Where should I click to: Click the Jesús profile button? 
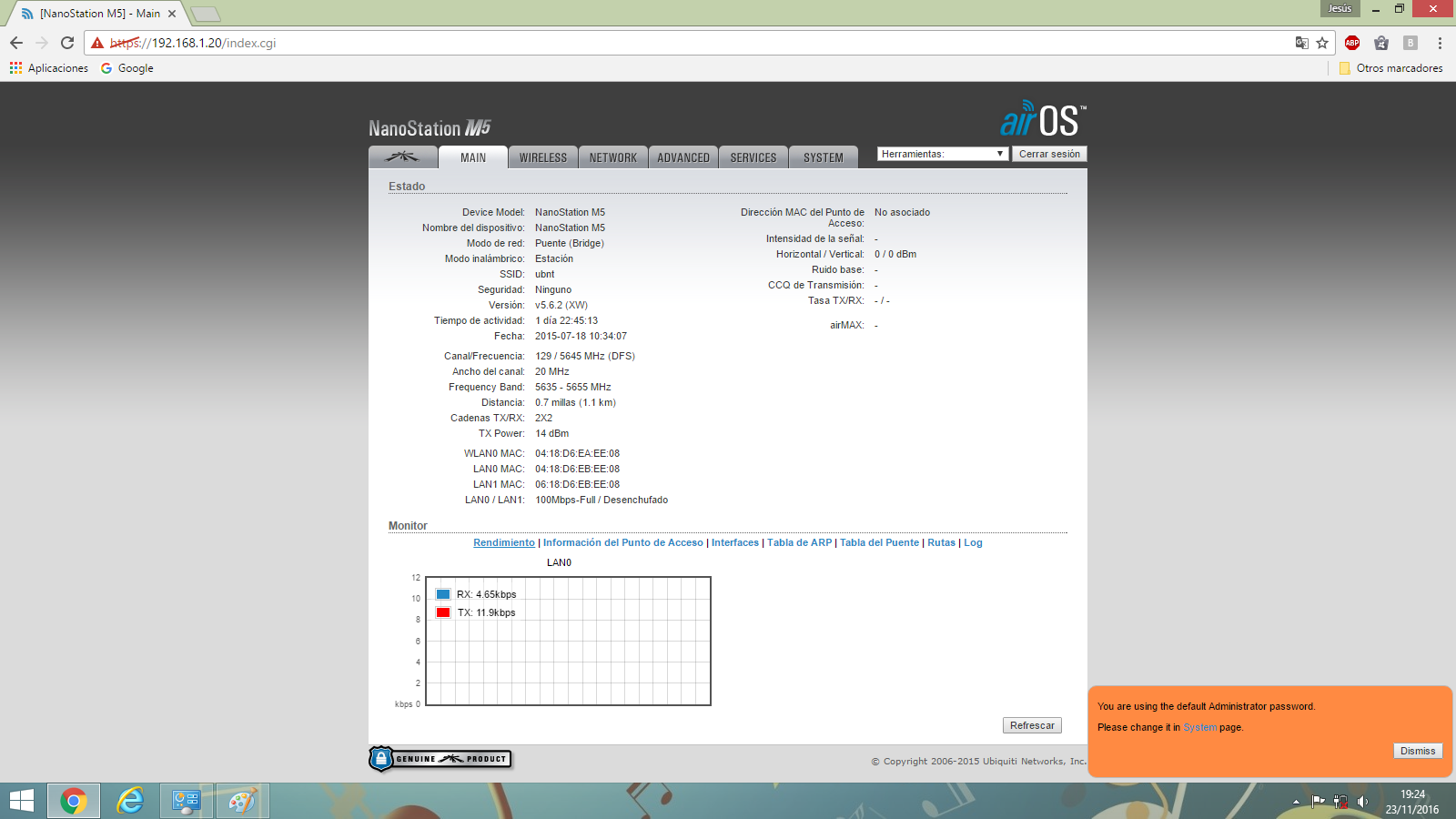1340,8
